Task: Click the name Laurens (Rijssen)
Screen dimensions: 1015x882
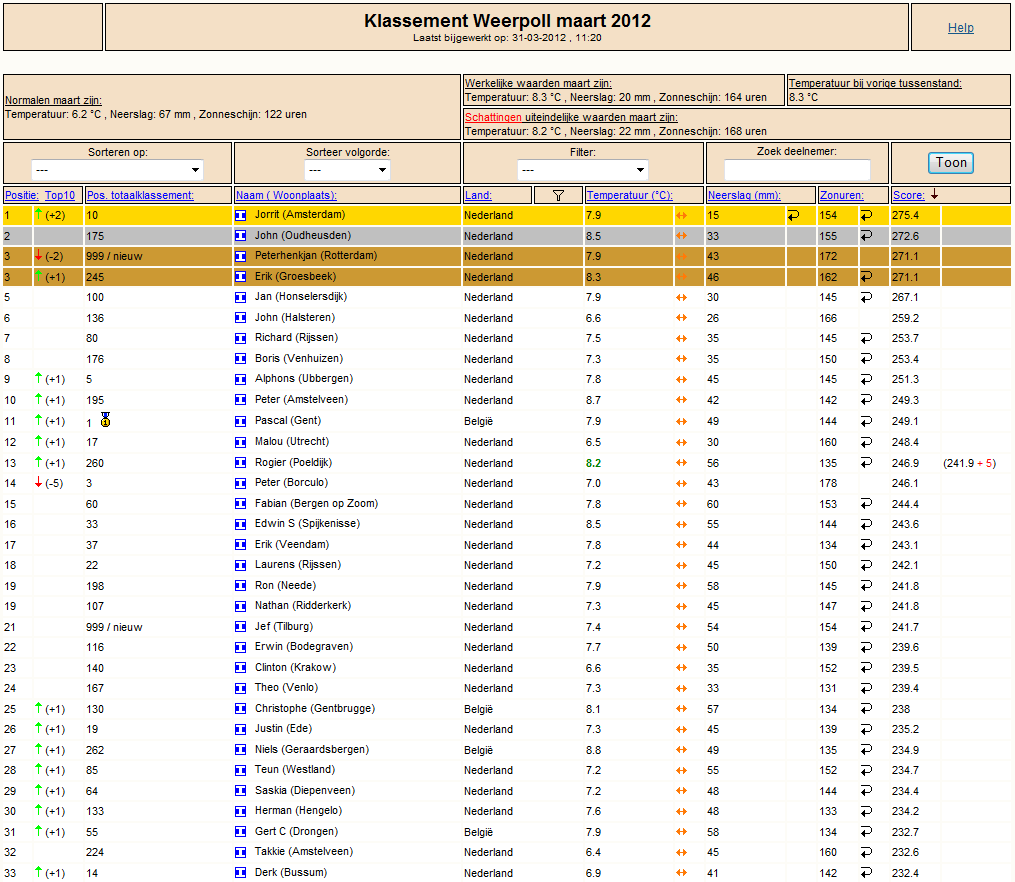Action: click(298, 565)
